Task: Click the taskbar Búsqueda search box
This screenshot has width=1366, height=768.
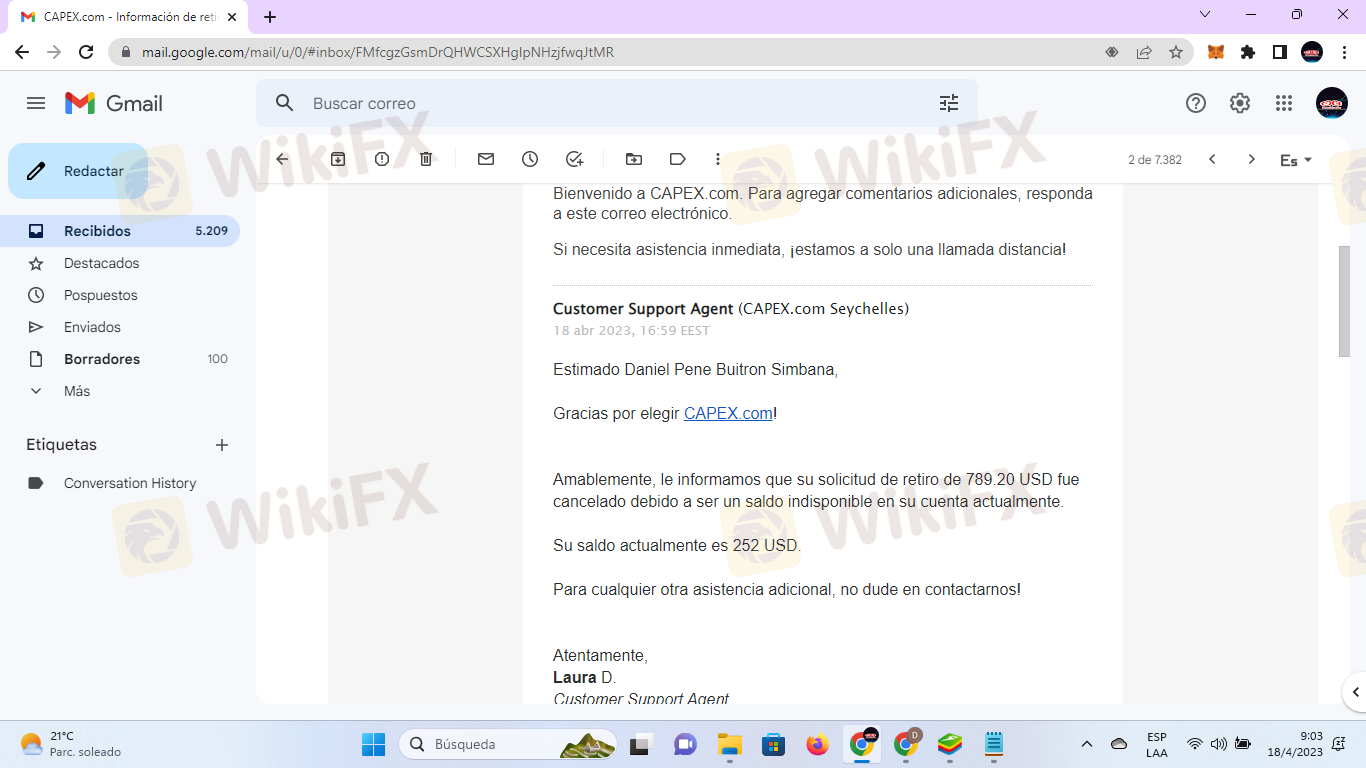Action: pyautogui.click(x=507, y=744)
